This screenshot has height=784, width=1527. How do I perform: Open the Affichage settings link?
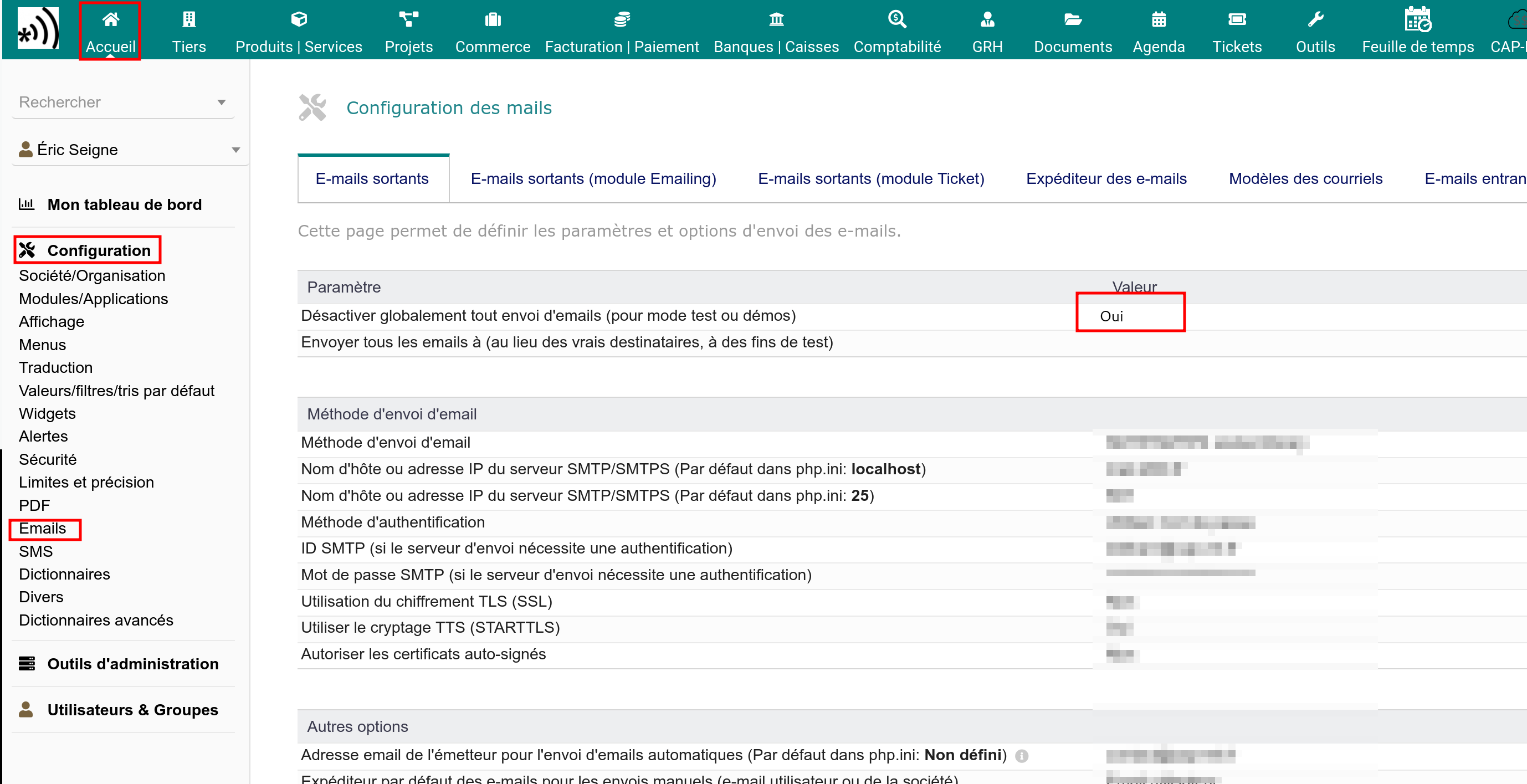point(52,322)
